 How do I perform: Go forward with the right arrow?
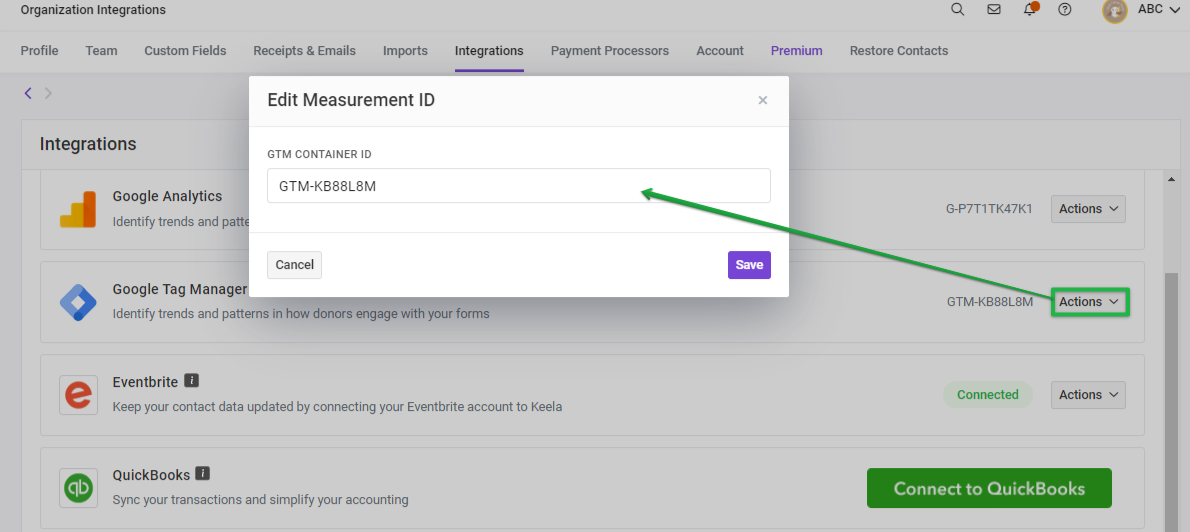[x=49, y=93]
